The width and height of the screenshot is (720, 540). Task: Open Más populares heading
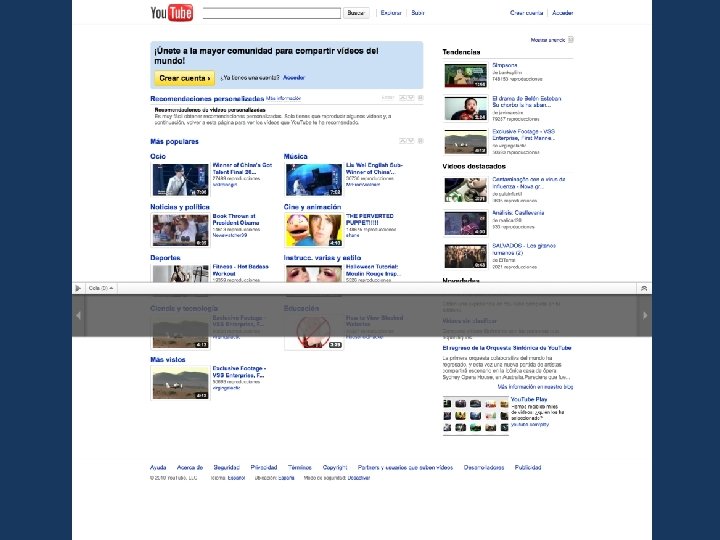point(174,141)
